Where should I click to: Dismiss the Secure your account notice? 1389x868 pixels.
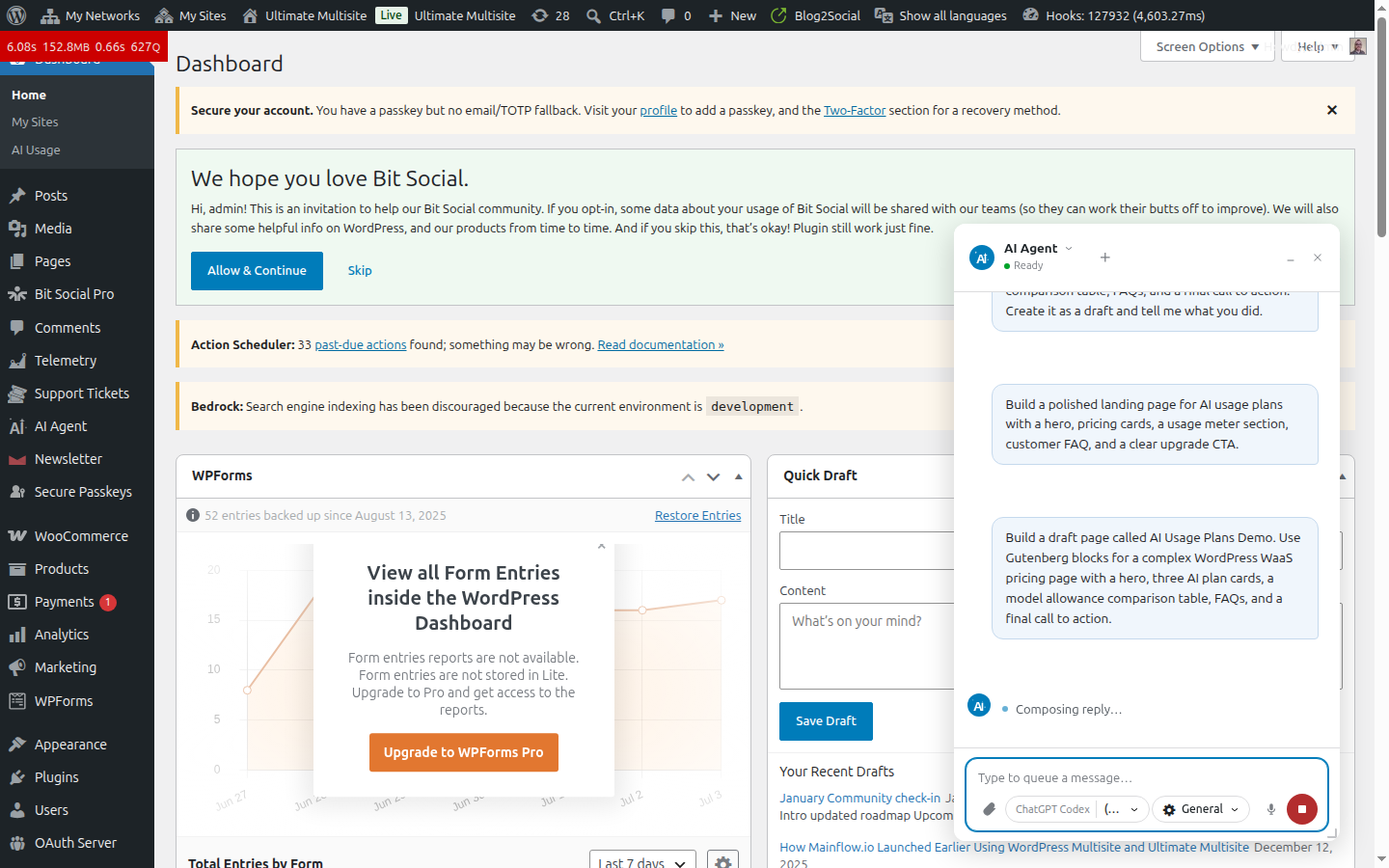point(1332,110)
